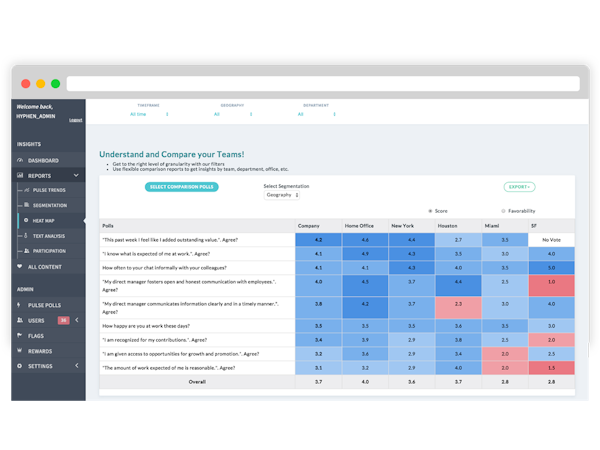Select the Score radio button
The width and height of the screenshot is (600, 450).
pos(430,211)
